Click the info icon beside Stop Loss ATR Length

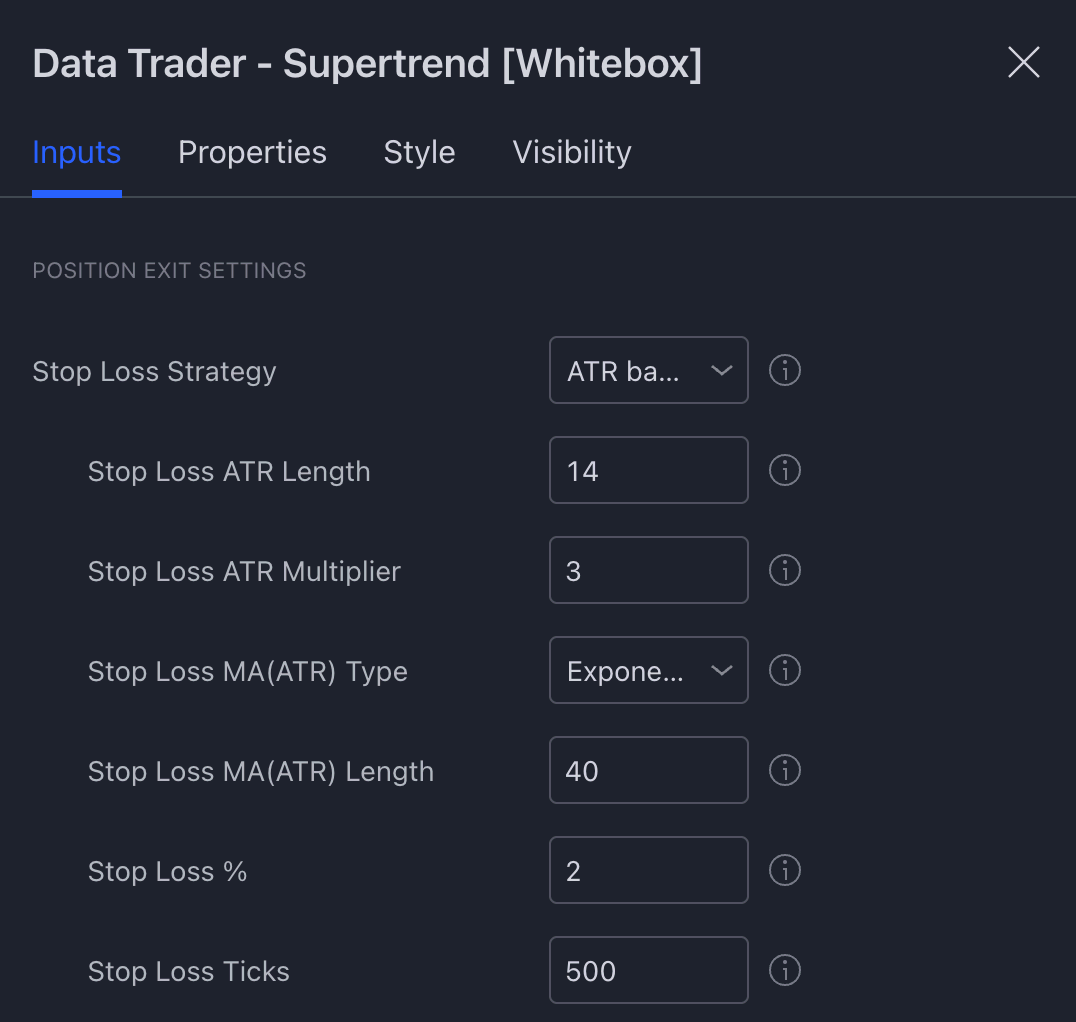(785, 470)
